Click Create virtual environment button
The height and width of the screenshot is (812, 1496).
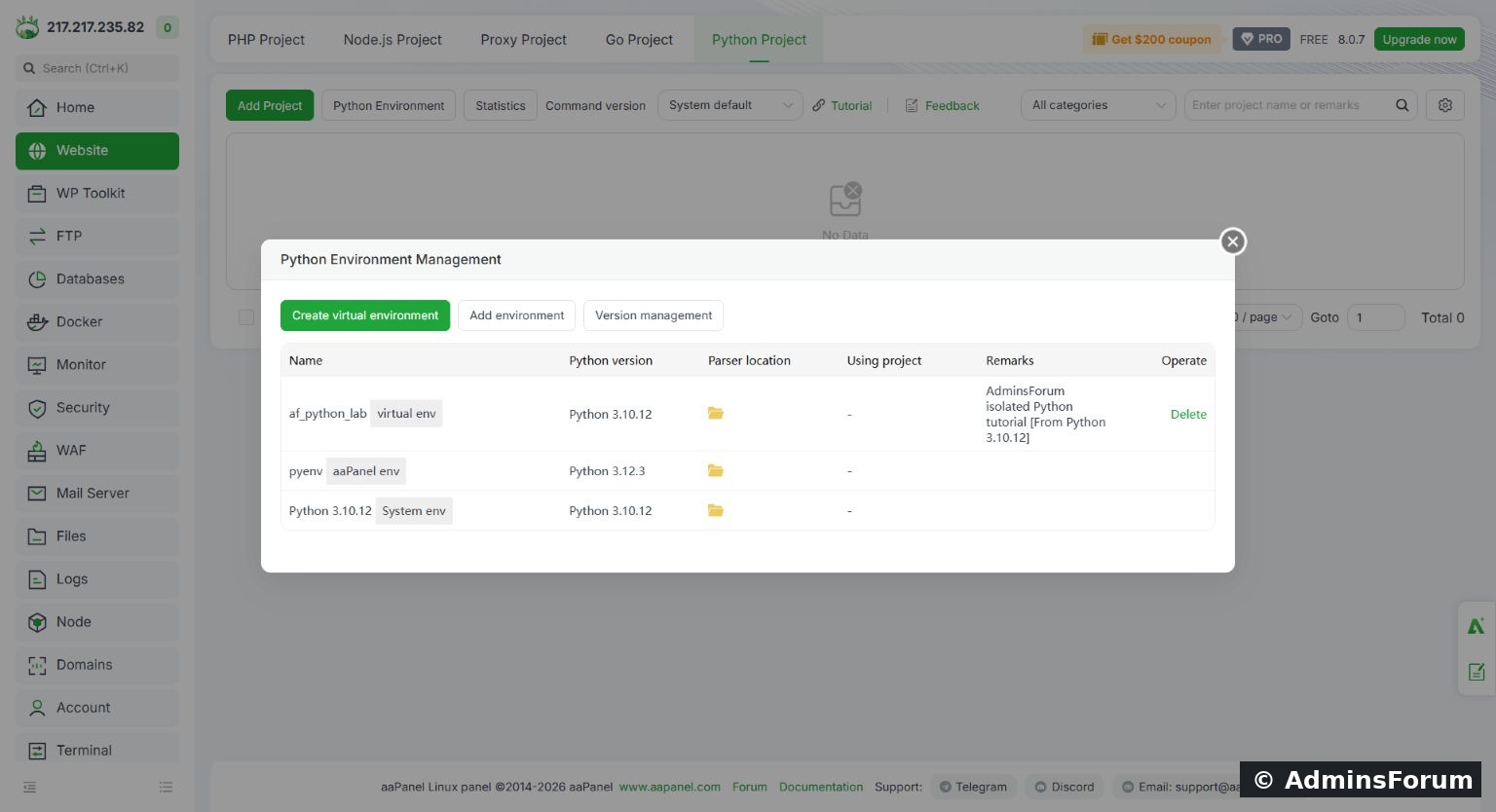pos(365,315)
